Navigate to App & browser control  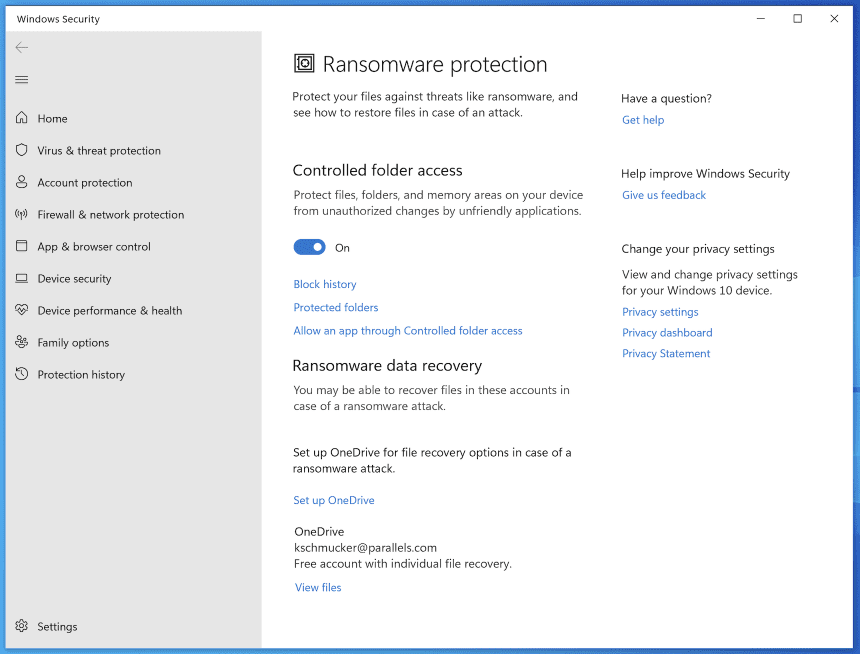coord(93,247)
